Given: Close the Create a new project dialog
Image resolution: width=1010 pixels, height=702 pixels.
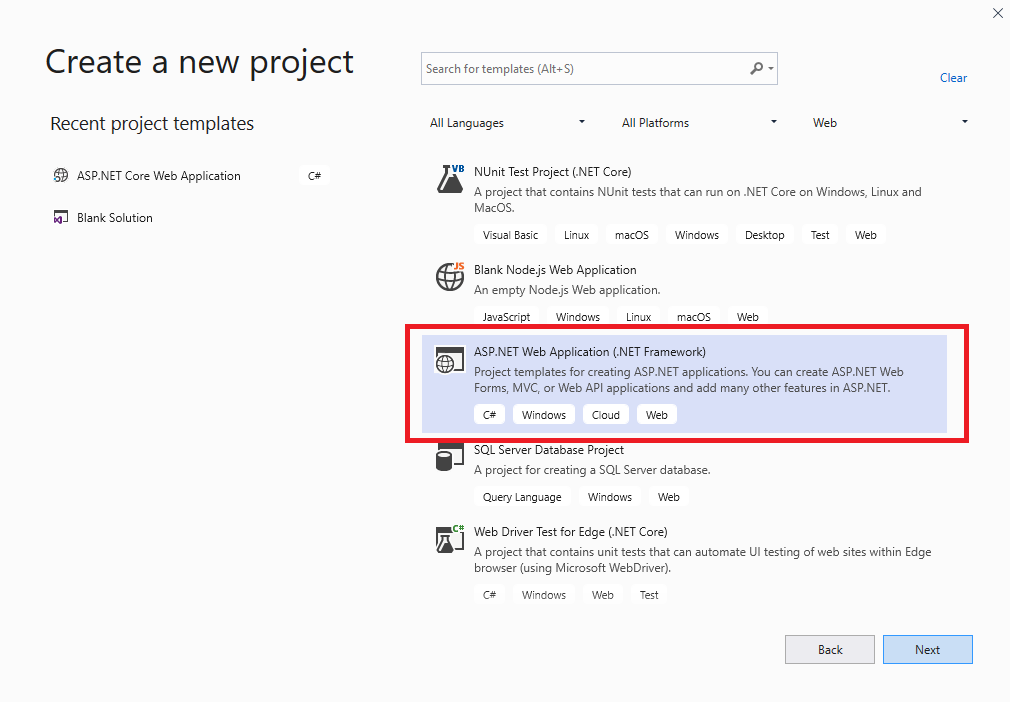Looking at the screenshot, I should pos(997,13).
